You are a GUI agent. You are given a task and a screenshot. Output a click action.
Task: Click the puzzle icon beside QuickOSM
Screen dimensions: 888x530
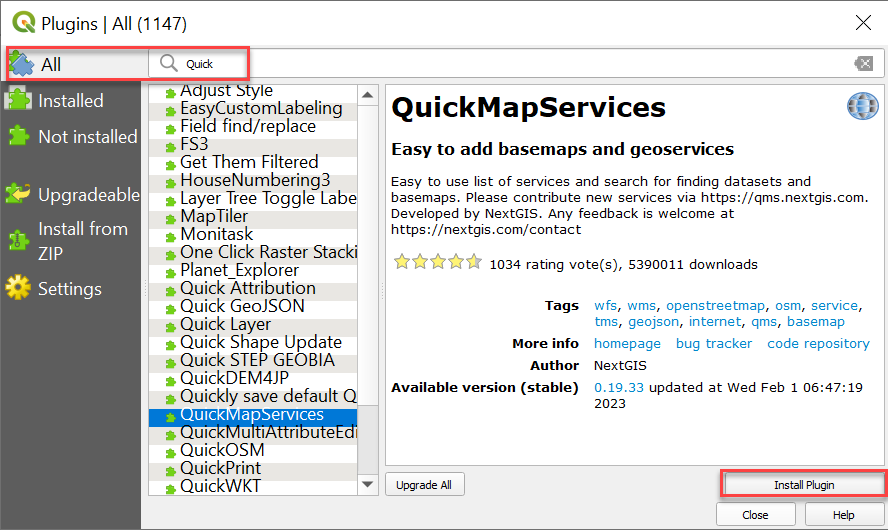coord(169,451)
